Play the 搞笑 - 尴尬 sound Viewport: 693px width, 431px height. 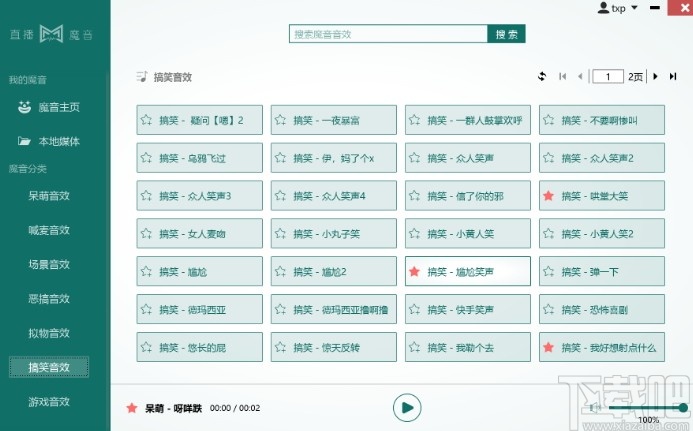coord(199,271)
